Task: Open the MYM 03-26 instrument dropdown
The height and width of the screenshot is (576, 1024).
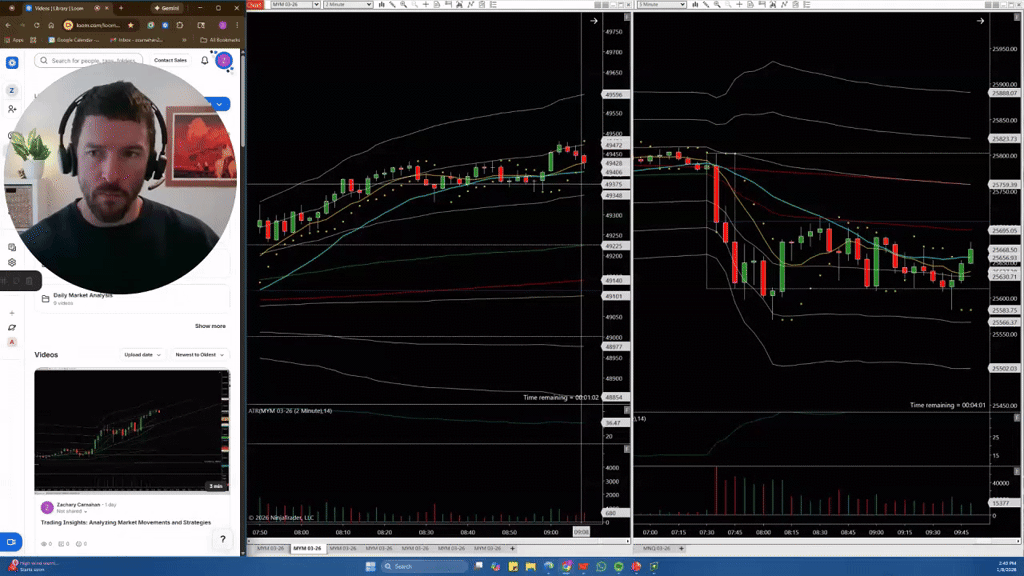Action: pos(316,5)
